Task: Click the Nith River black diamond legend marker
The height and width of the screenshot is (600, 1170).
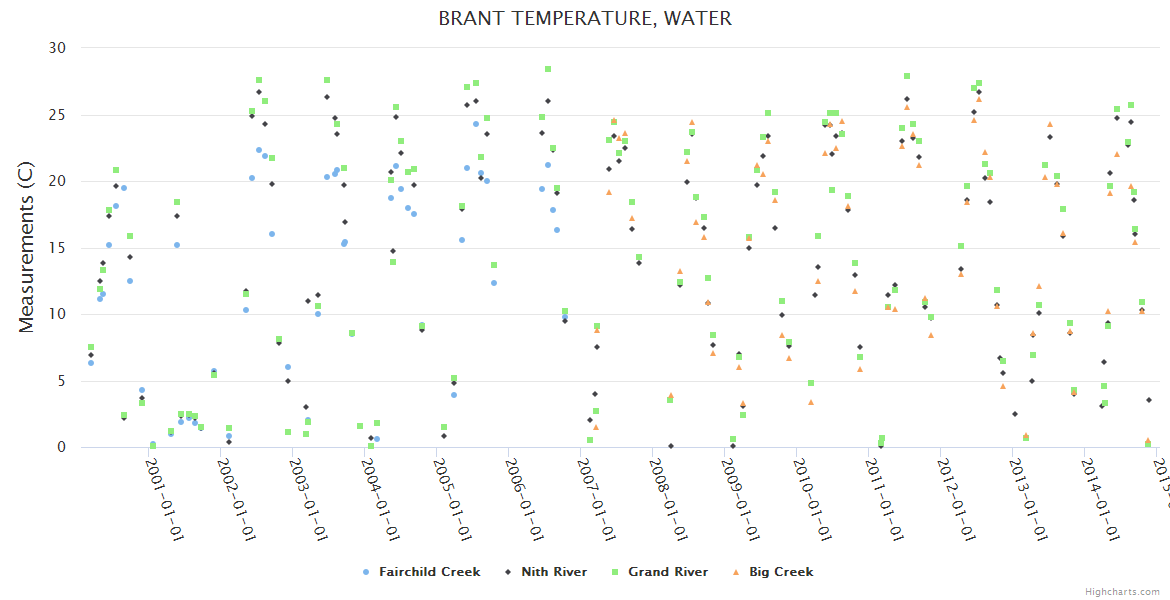Action: point(508,572)
